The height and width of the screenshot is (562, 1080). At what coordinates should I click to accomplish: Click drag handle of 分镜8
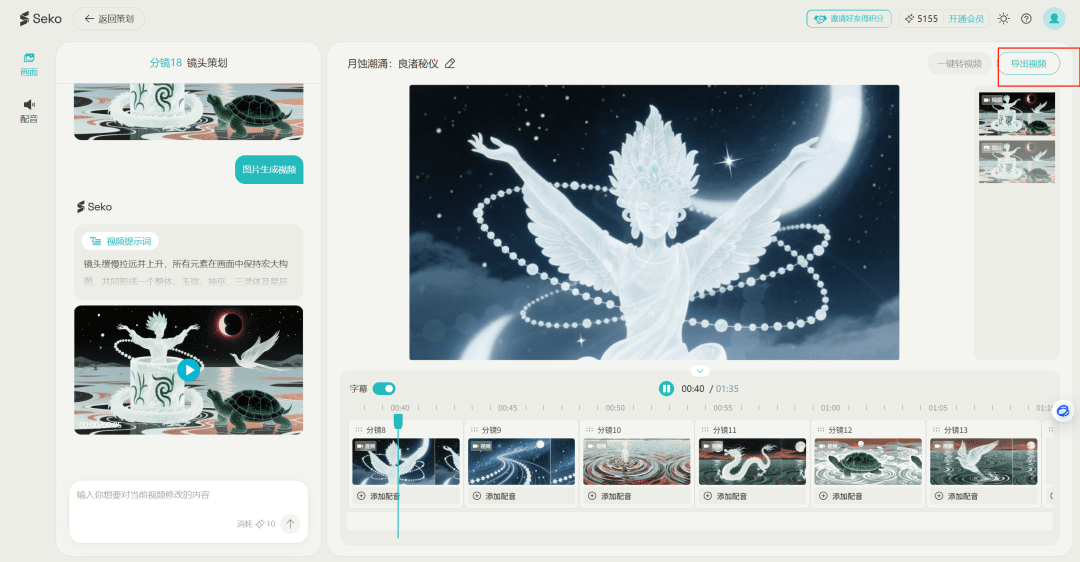[x=358, y=430]
